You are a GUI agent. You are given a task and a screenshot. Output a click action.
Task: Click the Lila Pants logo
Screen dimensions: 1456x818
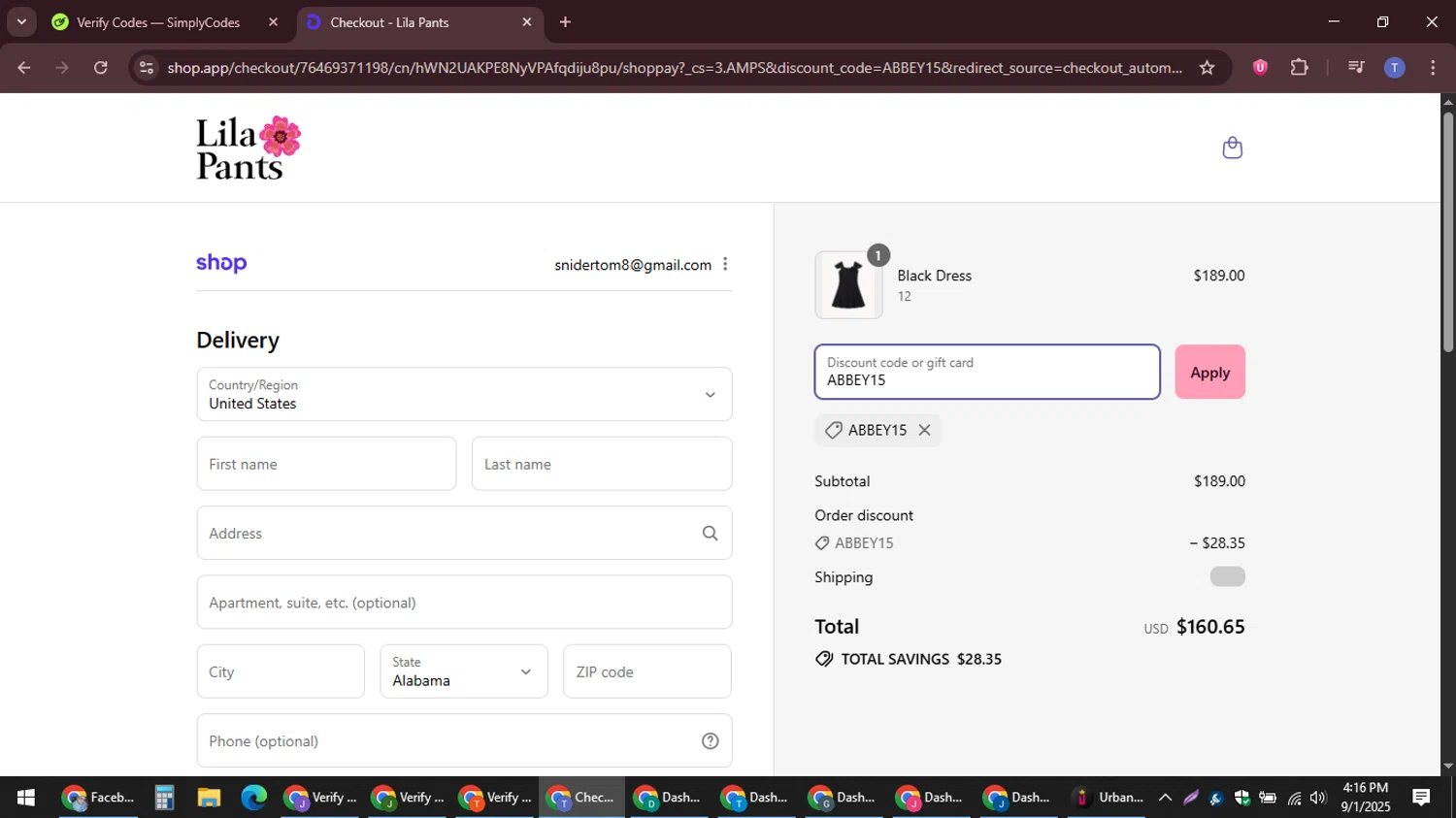click(x=248, y=147)
